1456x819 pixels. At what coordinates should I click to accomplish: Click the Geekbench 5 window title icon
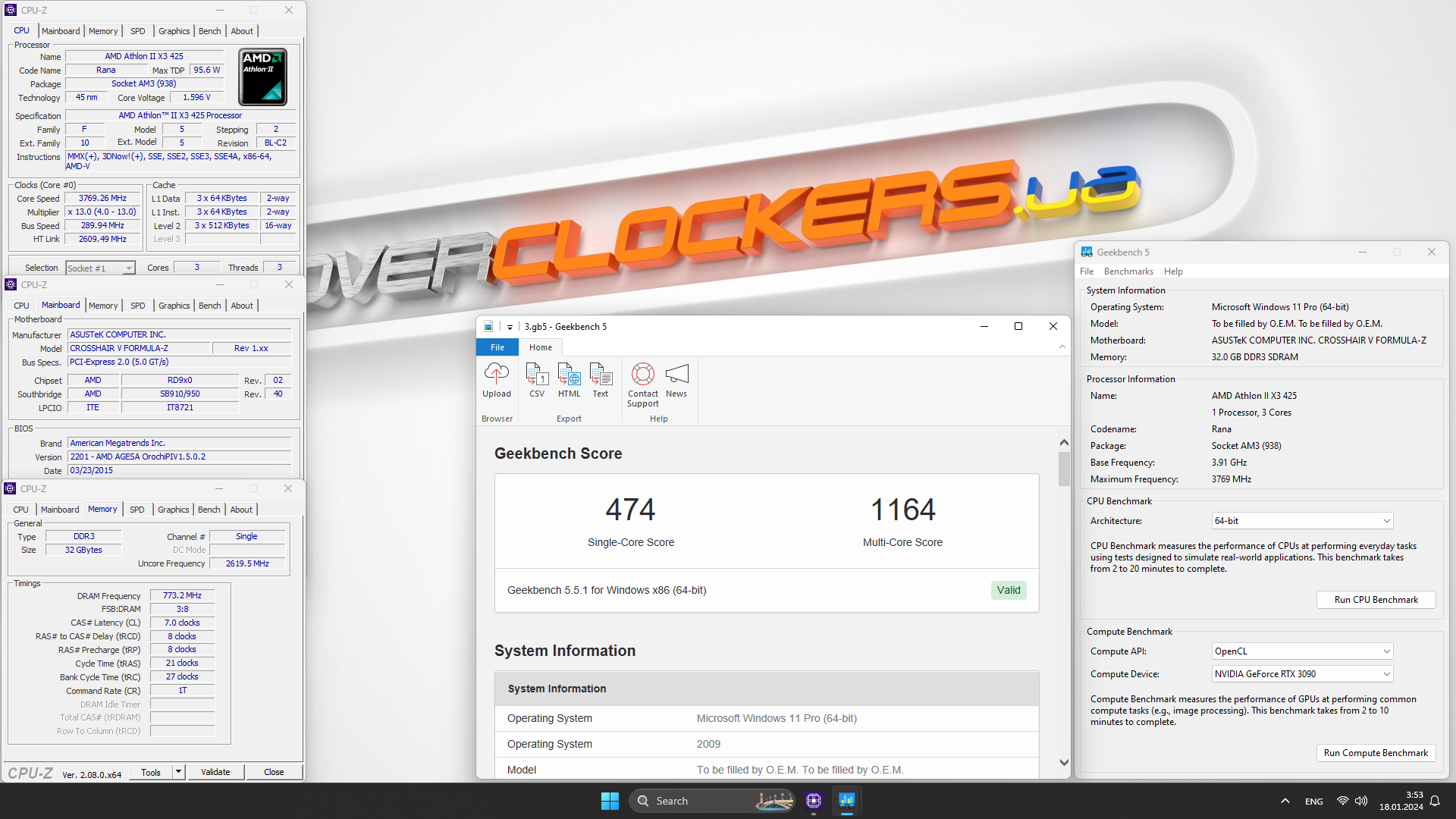click(x=1087, y=252)
